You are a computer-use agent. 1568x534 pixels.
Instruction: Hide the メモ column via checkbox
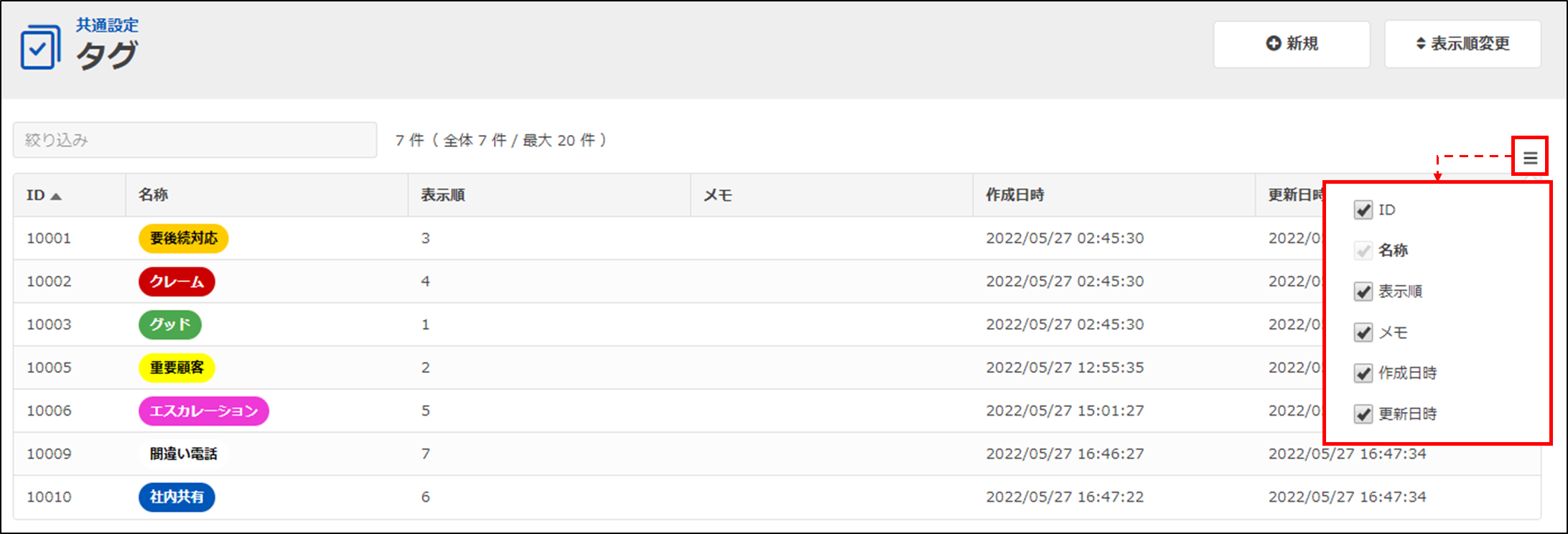pos(1363,332)
